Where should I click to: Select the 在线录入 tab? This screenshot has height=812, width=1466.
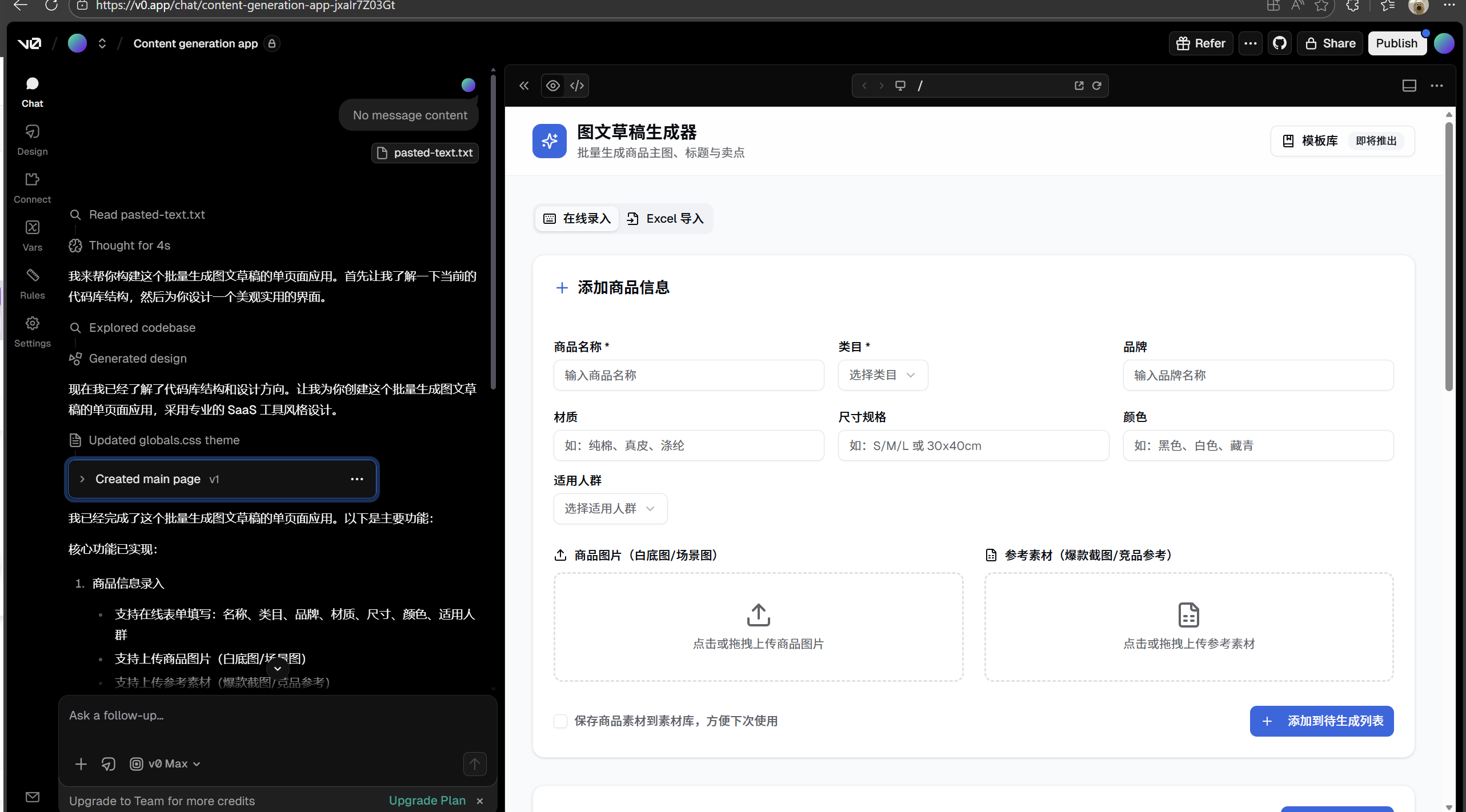click(x=576, y=218)
